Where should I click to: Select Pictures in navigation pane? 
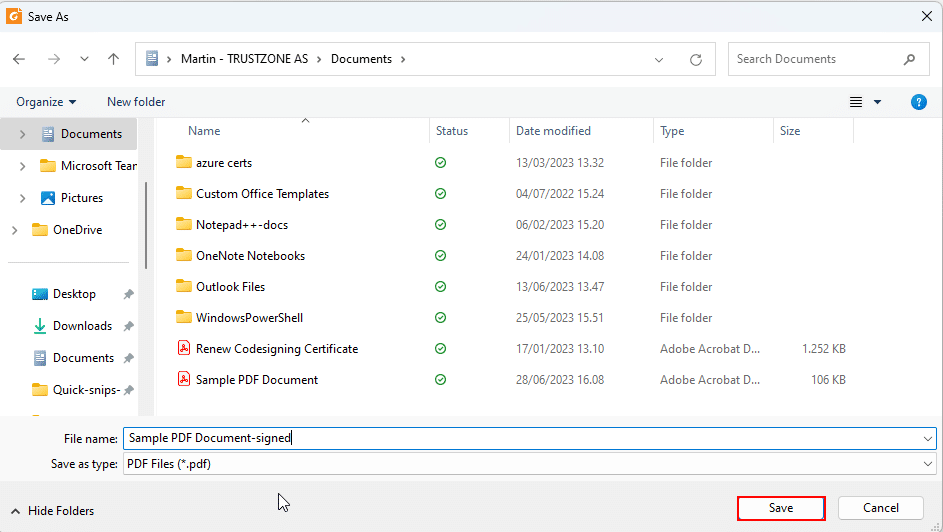coord(82,198)
